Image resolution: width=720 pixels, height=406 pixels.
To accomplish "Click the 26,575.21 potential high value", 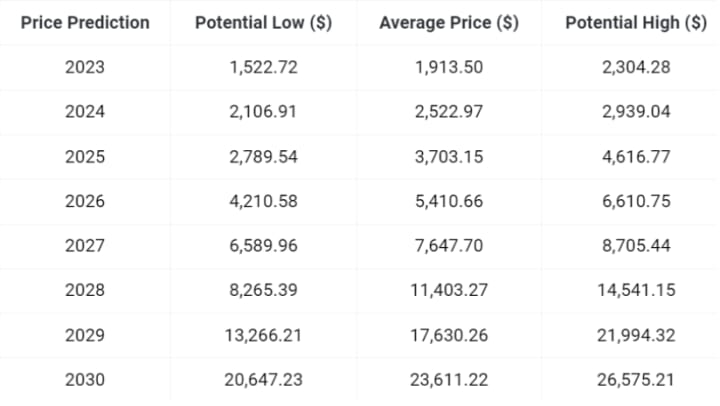I will pyautogui.click(x=636, y=379).
